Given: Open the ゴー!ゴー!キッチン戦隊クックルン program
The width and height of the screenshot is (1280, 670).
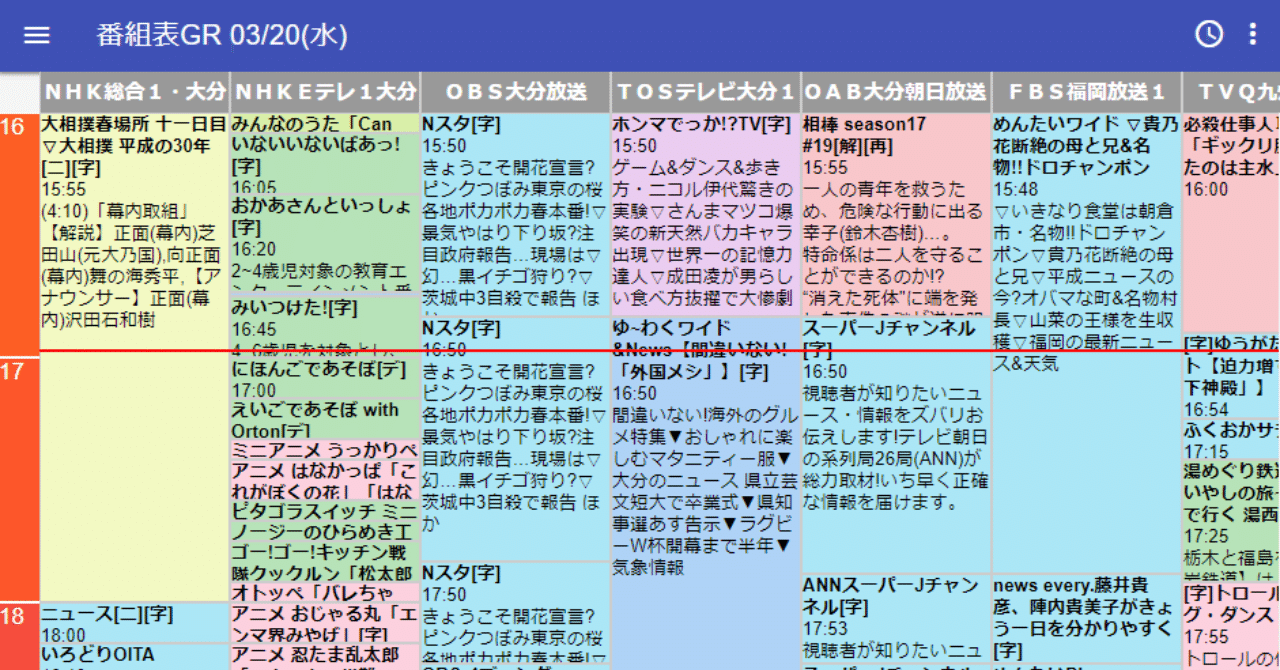Looking at the screenshot, I should [325, 560].
